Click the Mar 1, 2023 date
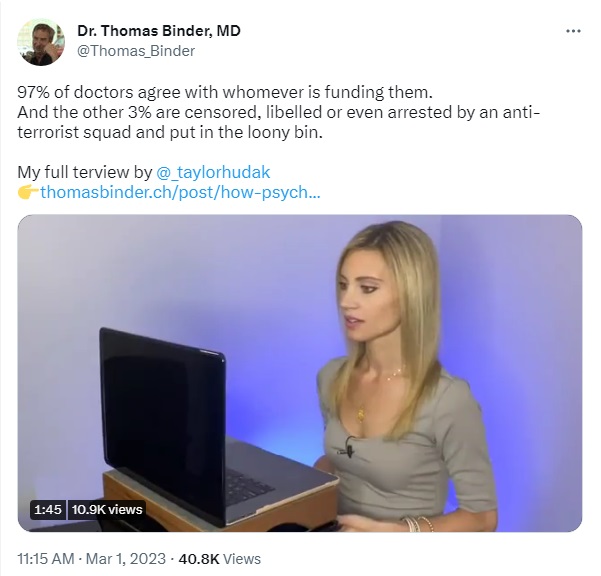This screenshot has width=601, height=576. [126, 559]
